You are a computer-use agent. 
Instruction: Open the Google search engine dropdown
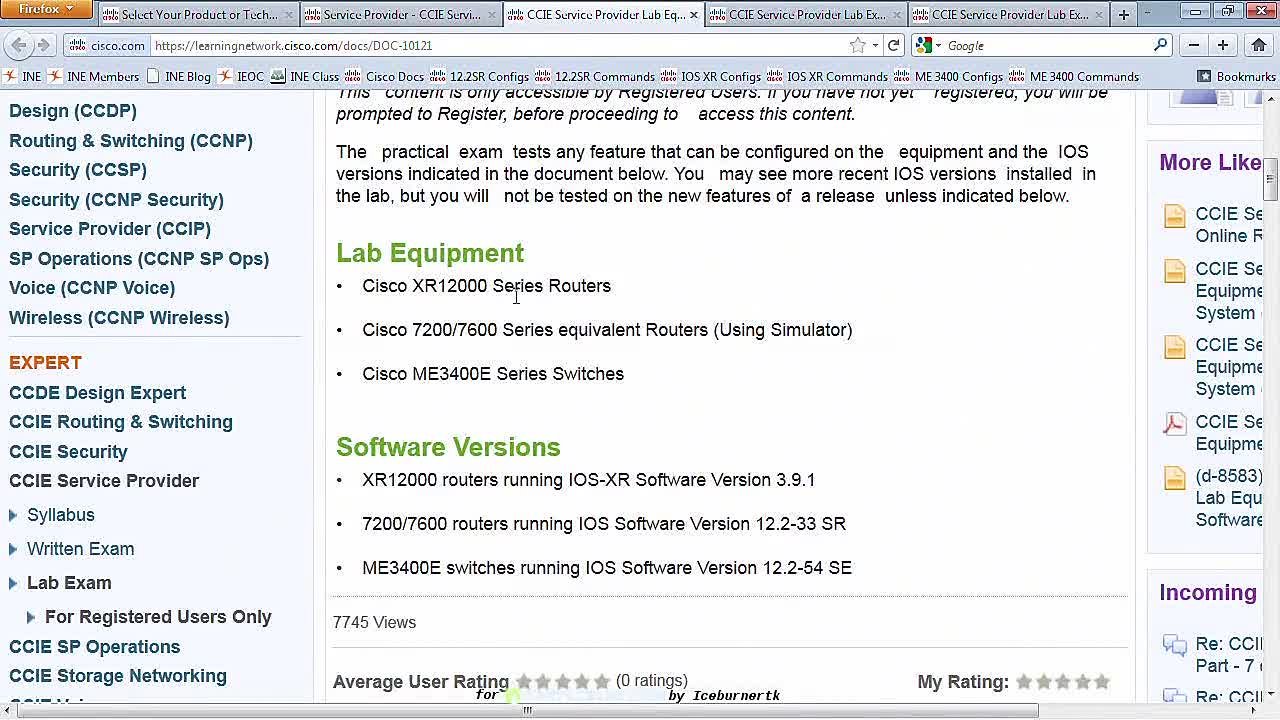[x=928, y=45]
